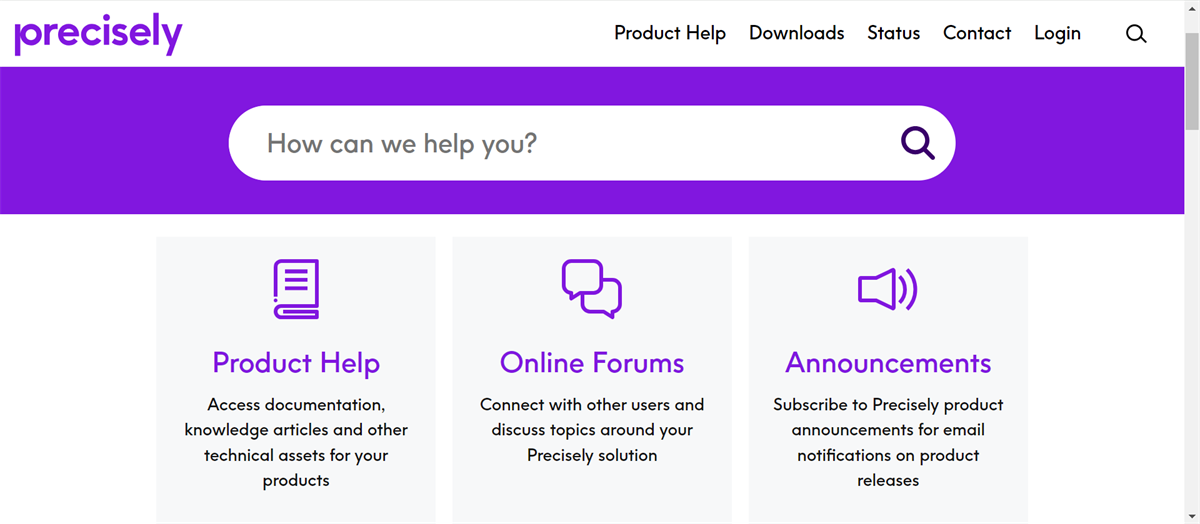Click the Precisely logo
Screen dimensions: 1200x524
tap(98, 34)
